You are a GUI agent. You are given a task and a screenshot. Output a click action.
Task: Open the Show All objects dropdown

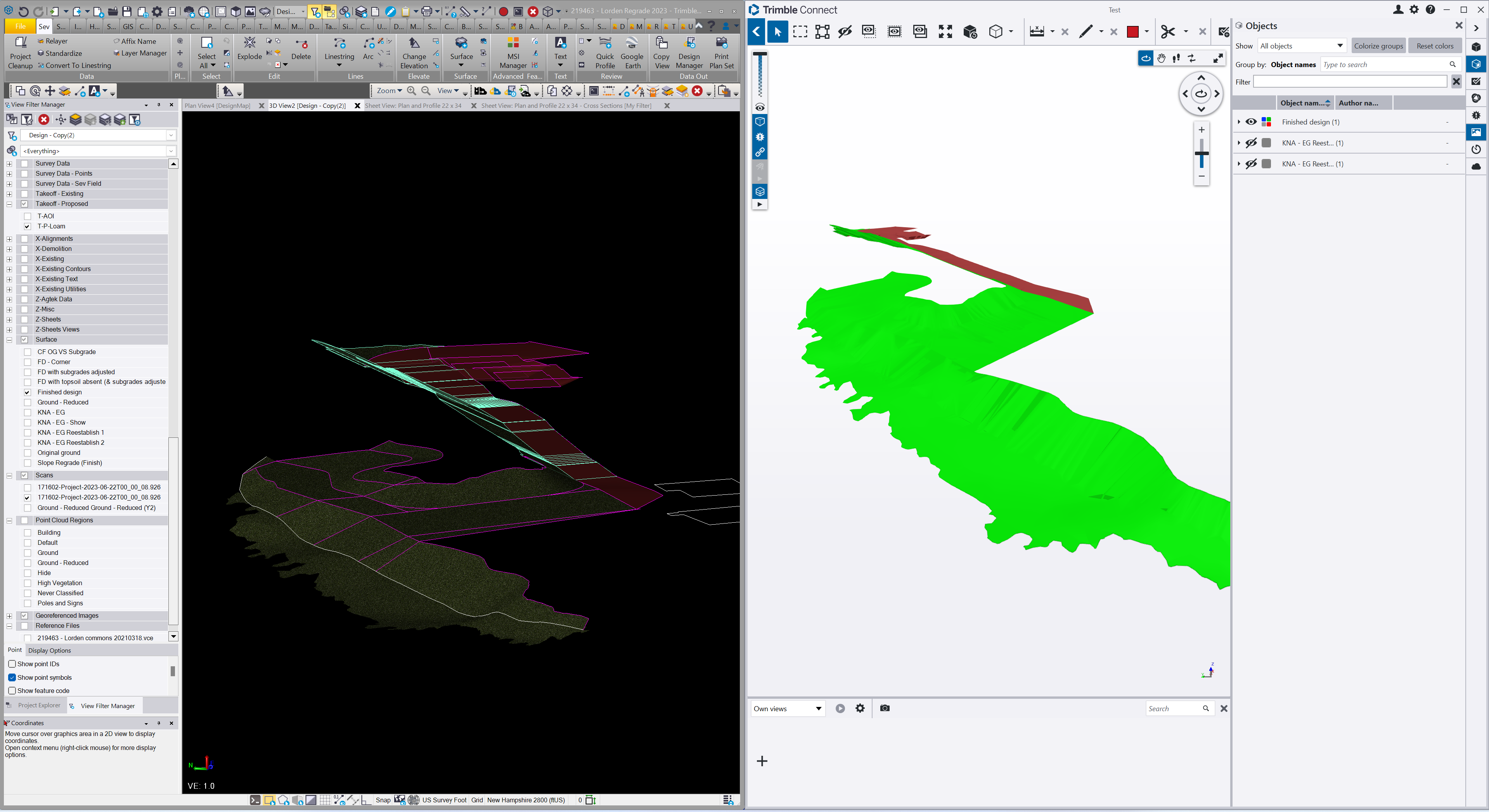pyautogui.click(x=1302, y=46)
